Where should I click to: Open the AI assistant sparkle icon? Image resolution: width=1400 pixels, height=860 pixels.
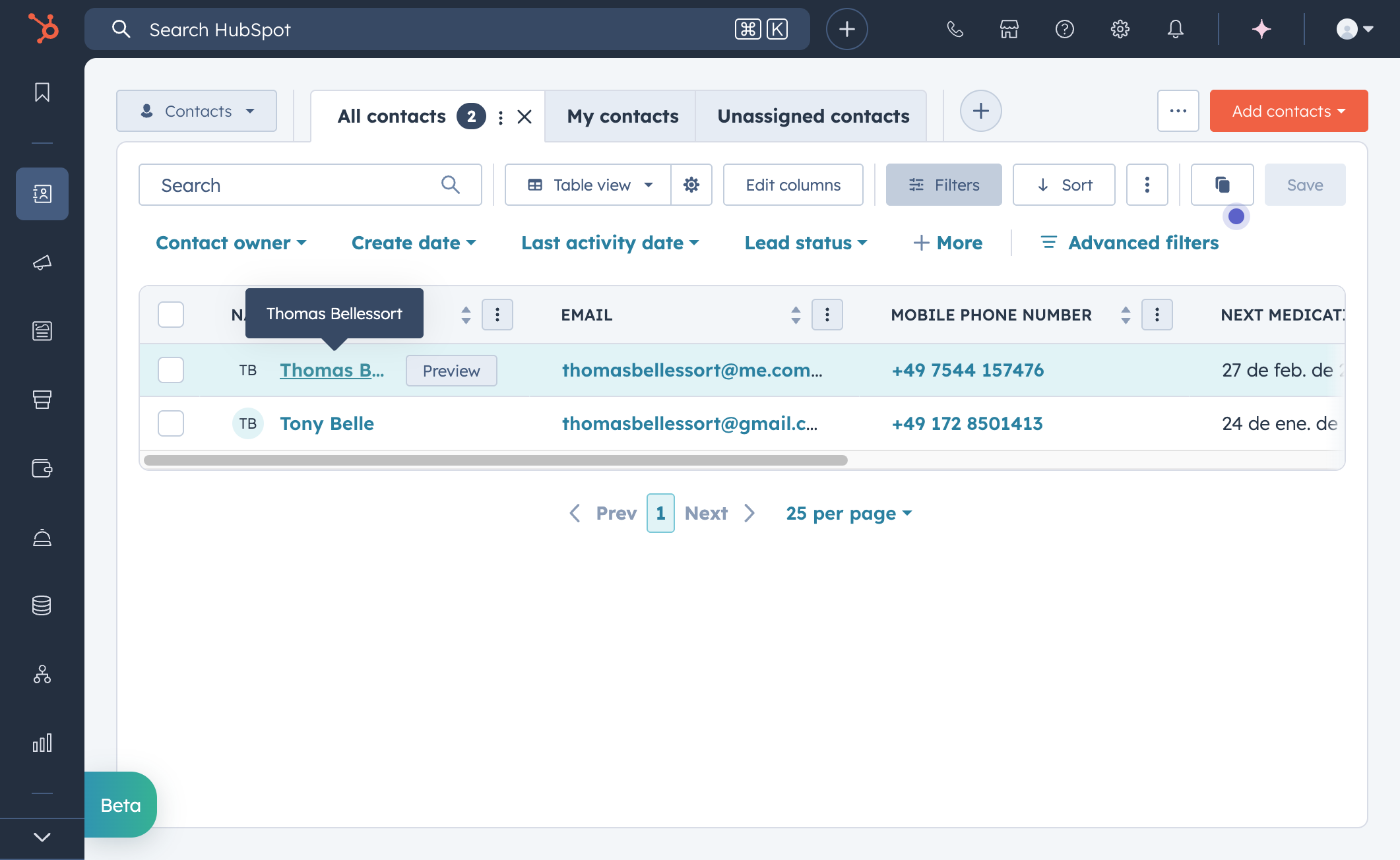1261,29
